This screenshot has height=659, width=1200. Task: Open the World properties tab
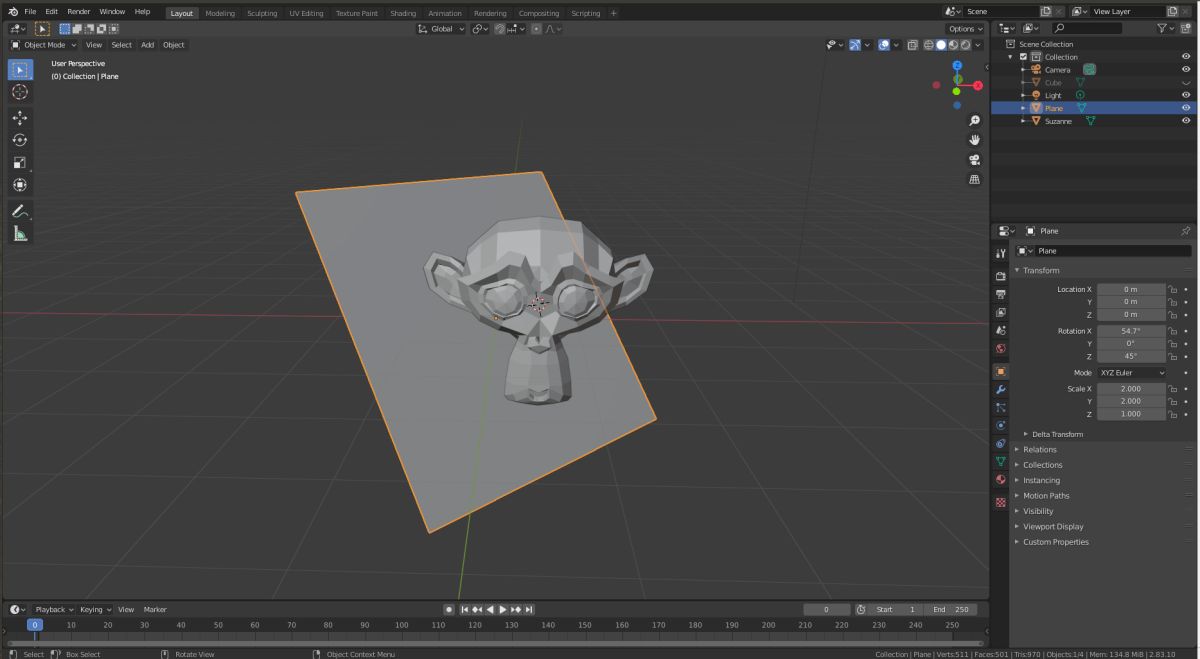tap(1000, 349)
